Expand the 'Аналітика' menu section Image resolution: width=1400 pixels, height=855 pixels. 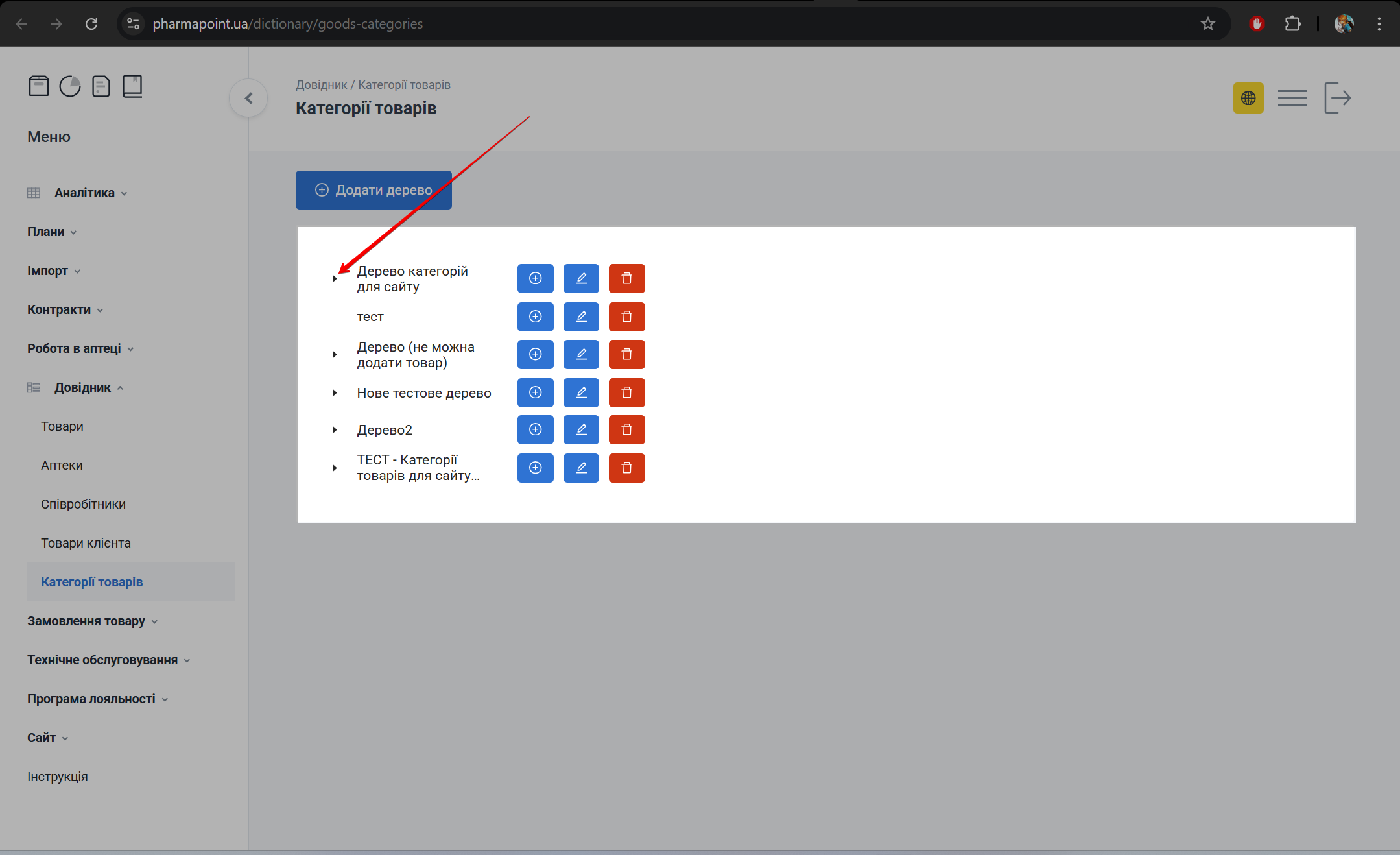pos(84,193)
